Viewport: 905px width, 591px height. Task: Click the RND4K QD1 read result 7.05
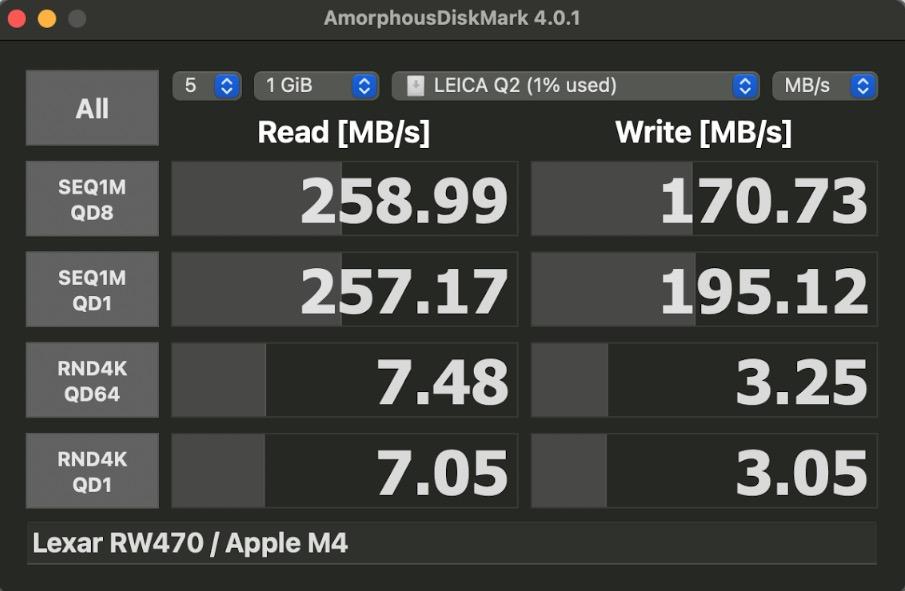pyautogui.click(x=441, y=473)
